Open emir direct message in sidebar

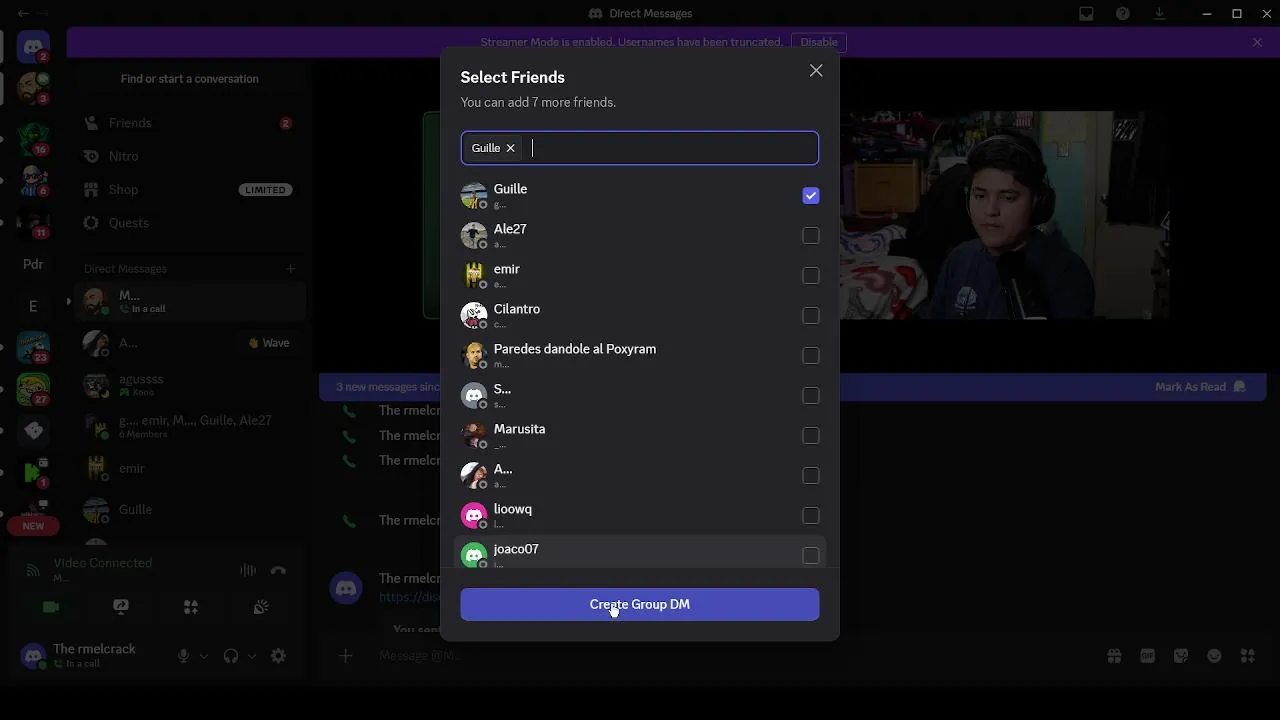click(190, 468)
